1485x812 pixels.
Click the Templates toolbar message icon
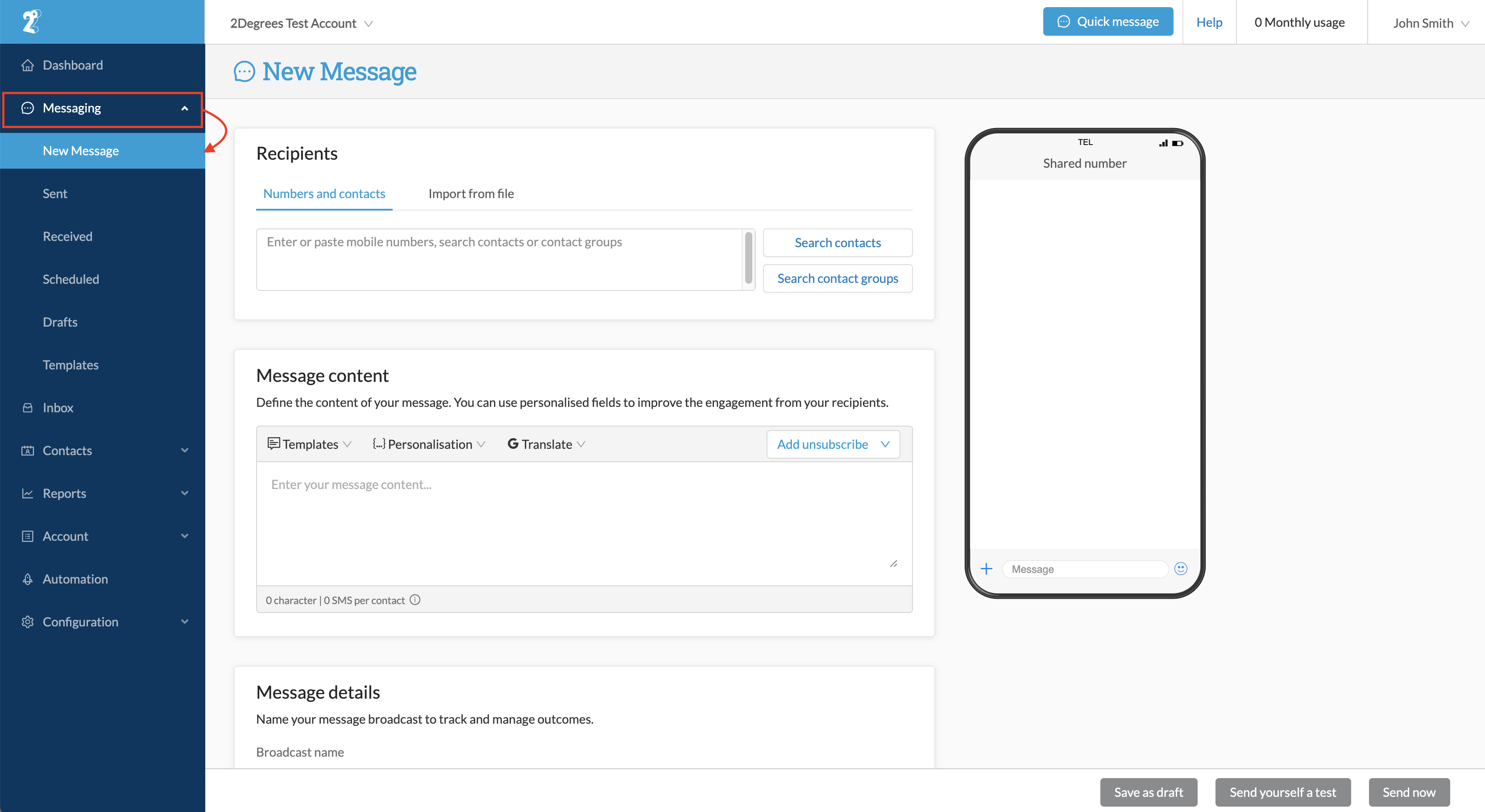pos(273,443)
